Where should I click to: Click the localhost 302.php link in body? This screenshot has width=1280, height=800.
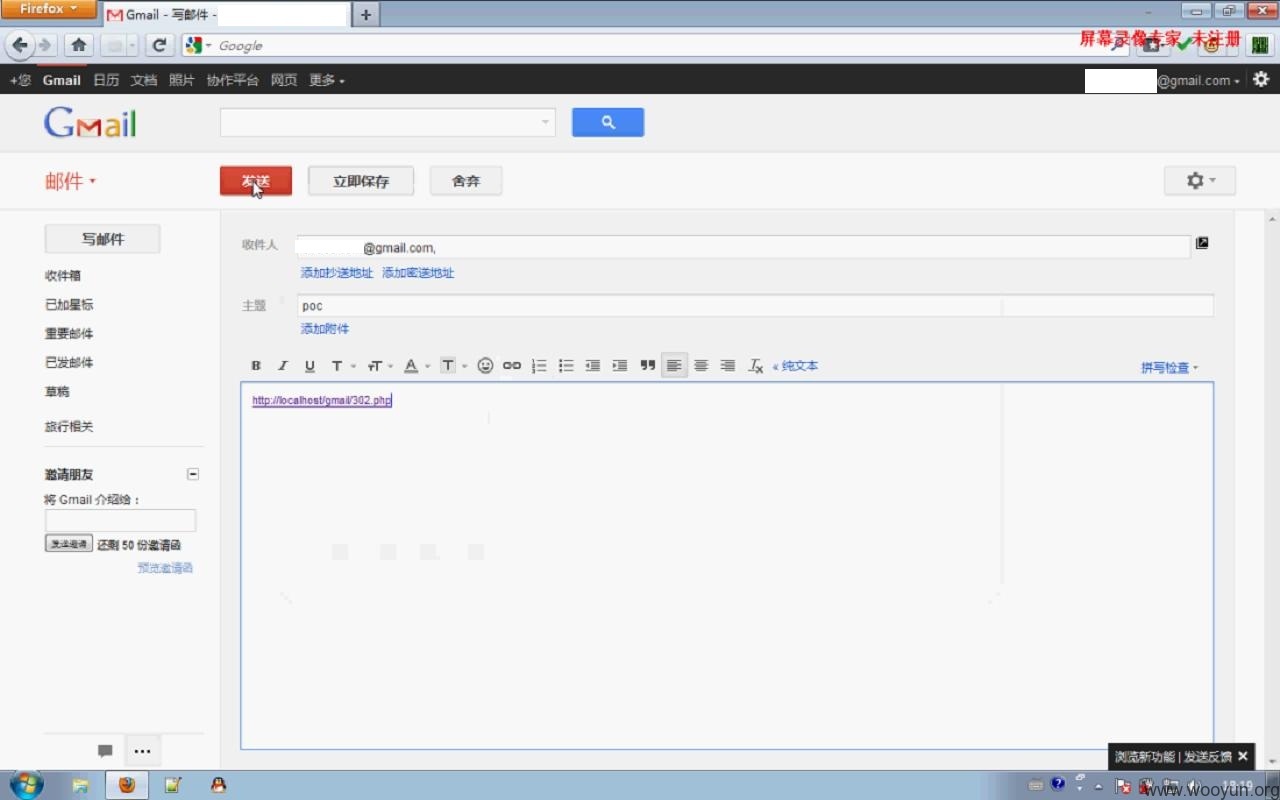322,400
